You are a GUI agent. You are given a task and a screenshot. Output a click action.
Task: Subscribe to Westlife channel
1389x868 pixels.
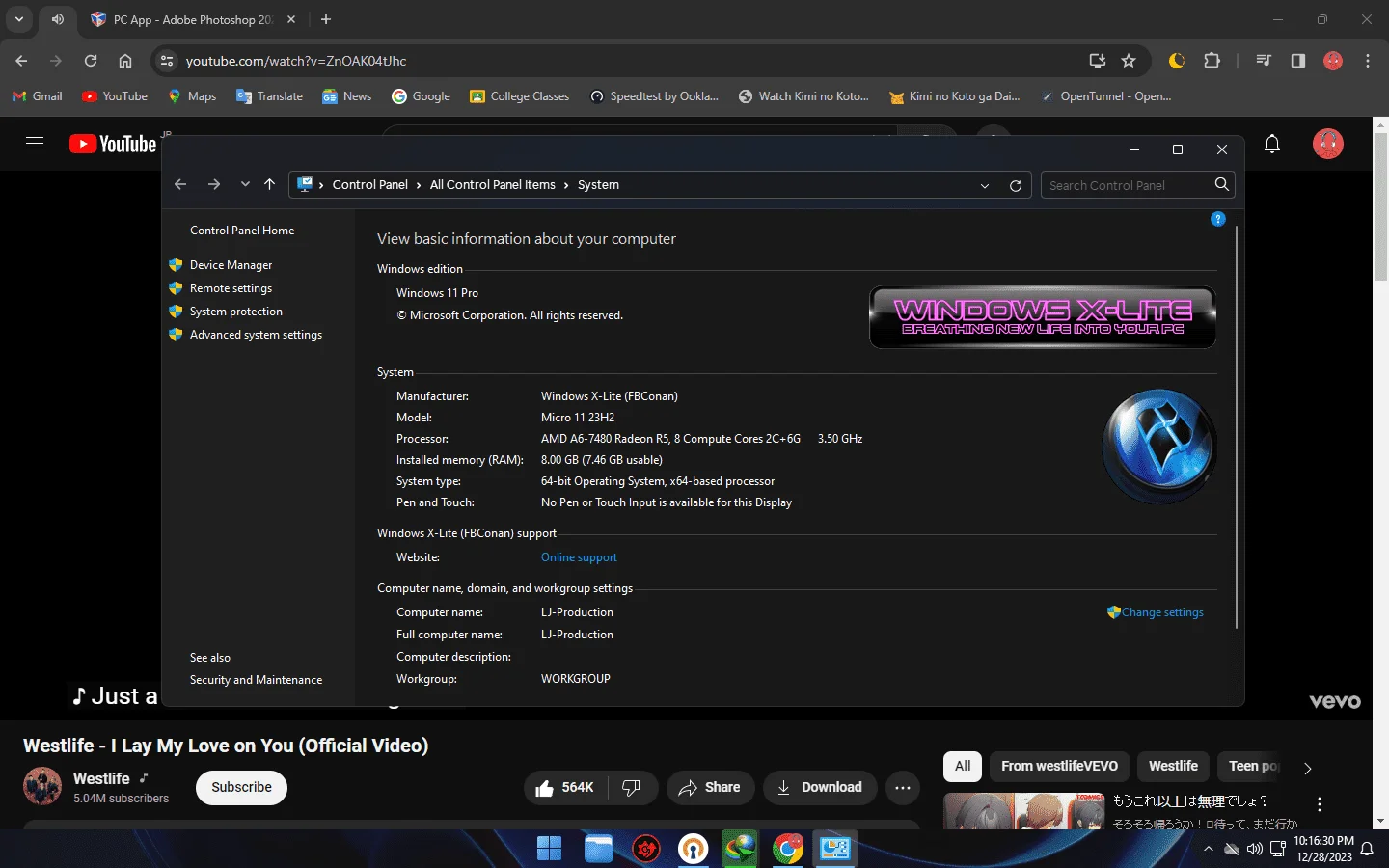pos(241,787)
